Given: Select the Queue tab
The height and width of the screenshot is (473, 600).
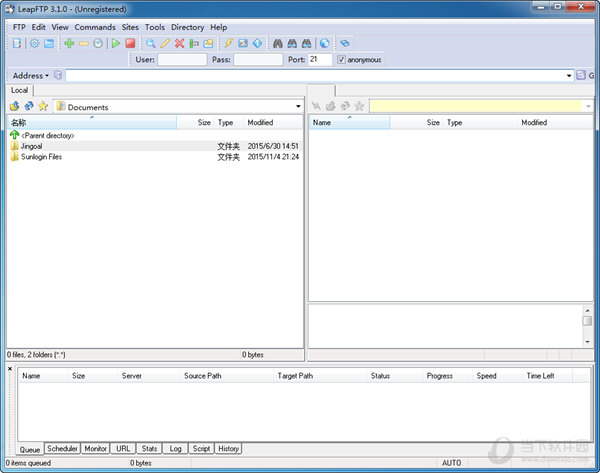Looking at the screenshot, I should (30, 449).
